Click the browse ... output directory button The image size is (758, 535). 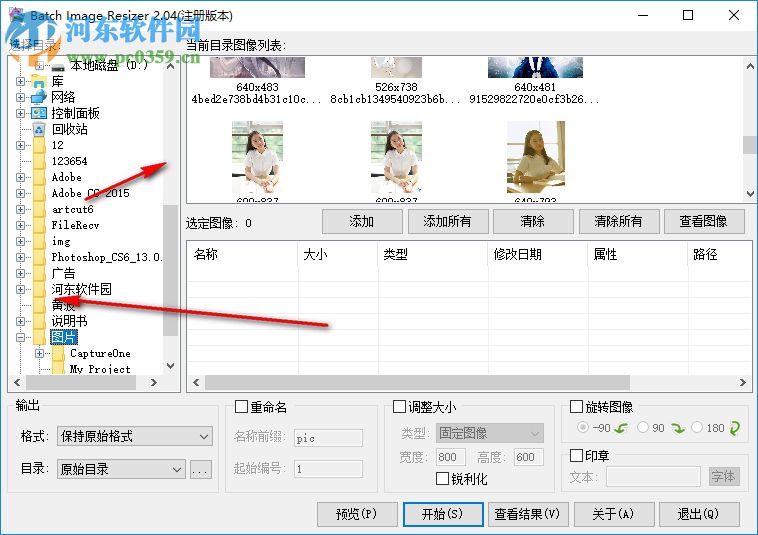[x=201, y=469]
